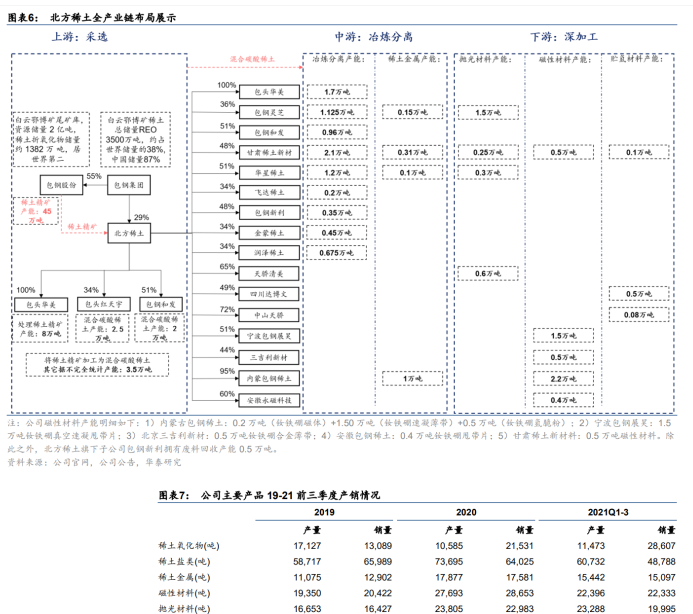Click the 稀土氧化物(吨) row label
This screenshot has height=614, width=693.
189,546
